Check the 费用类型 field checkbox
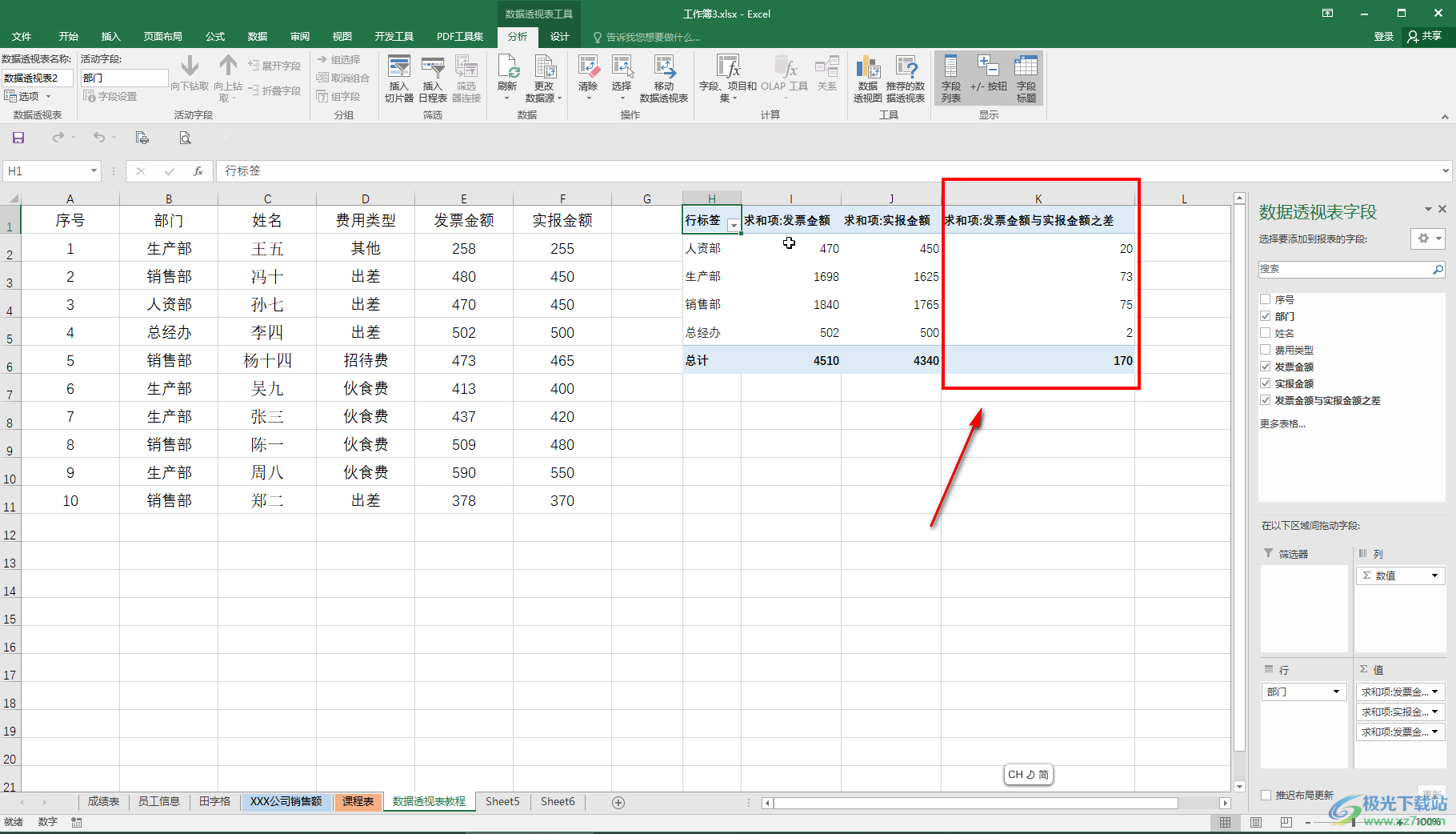Image resolution: width=1456 pixels, height=834 pixels. coord(1266,350)
